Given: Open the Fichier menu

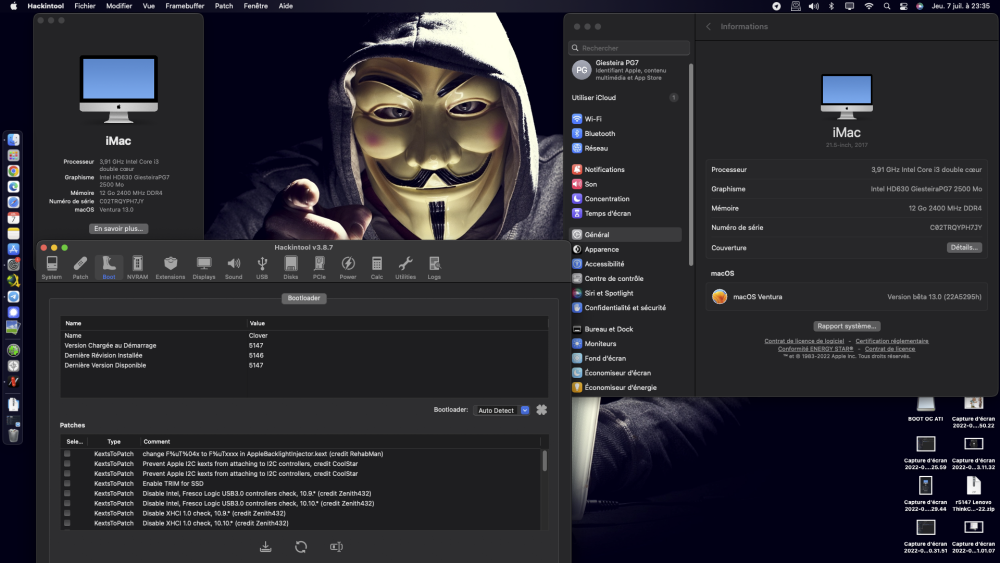Looking at the screenshot, I should 85,6.
